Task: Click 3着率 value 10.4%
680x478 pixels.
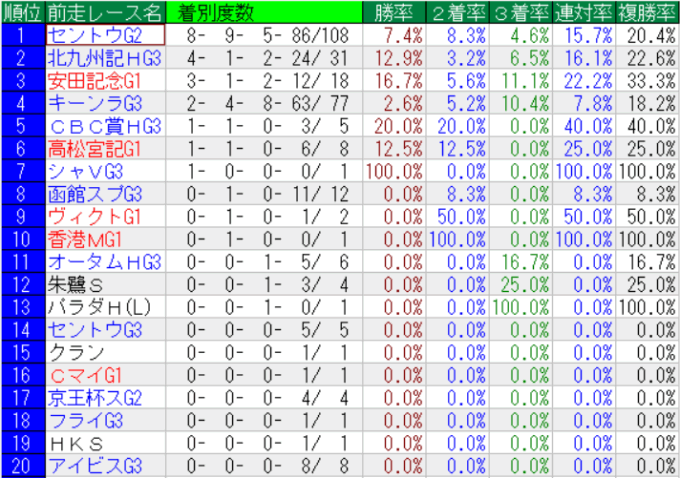Action: (525, 103)
